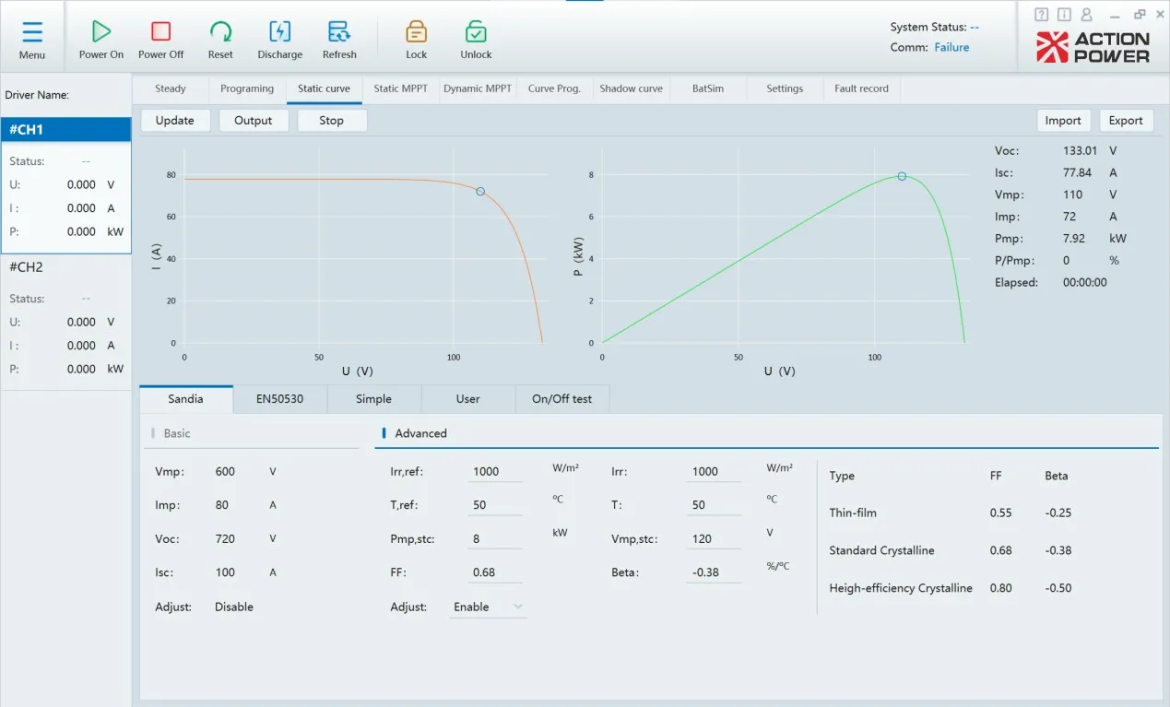The height and width of the screenshot is (707, 1170).
Task: Open the hamburger Menu icon
Action: [x=32, y=32]
